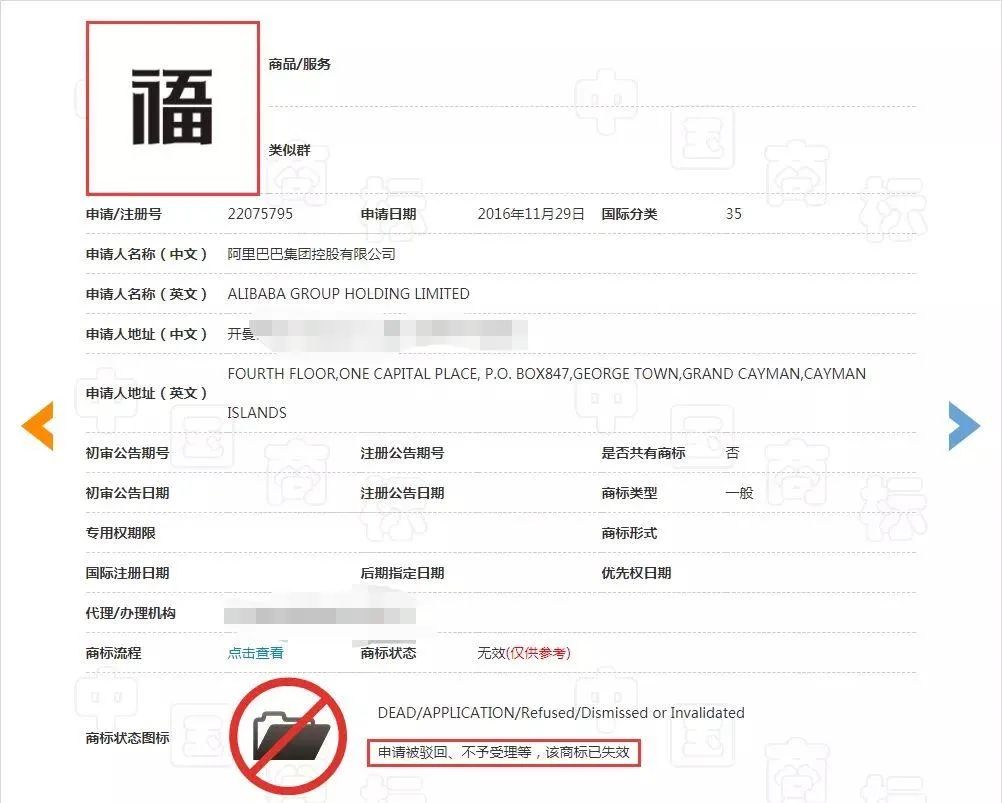The image size is (1002, 803).
Task: Select ALIBABA GROUP HOLDING LIMITED text
Action: [x=348, y=294]
